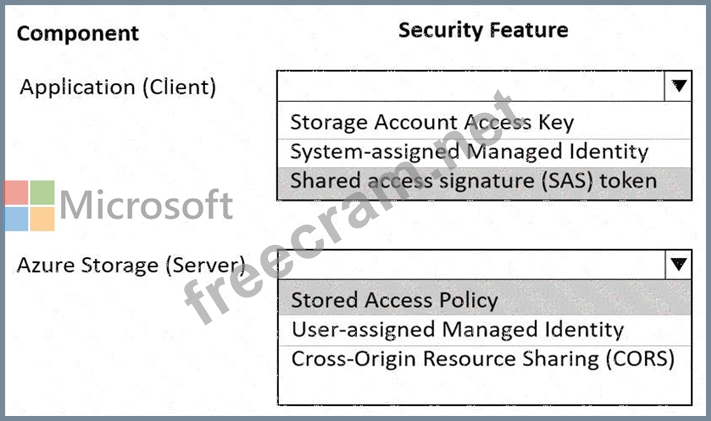Click the empty Application (Client) combo box field

471,86
